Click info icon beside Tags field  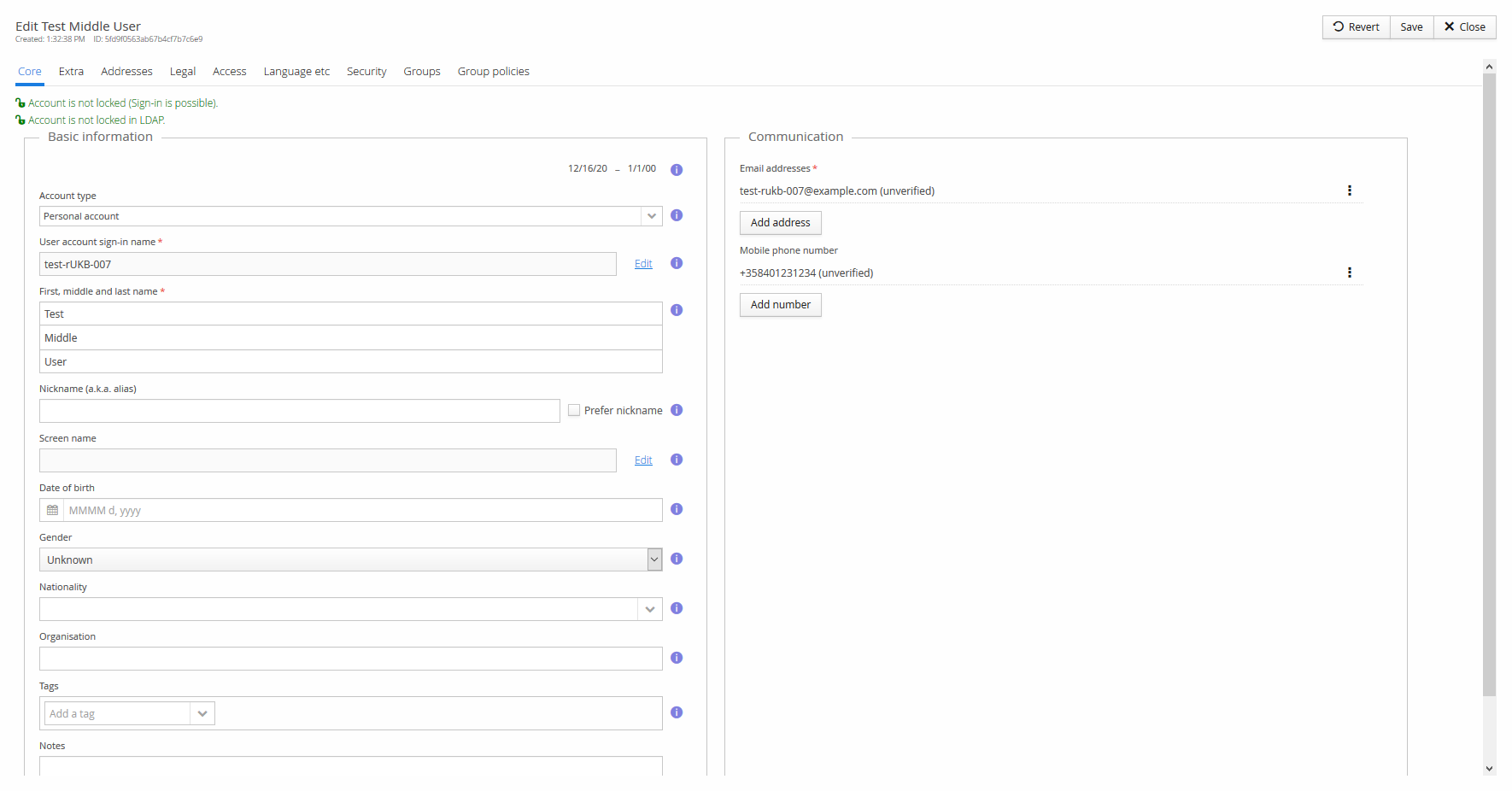(x=677, y=712)
